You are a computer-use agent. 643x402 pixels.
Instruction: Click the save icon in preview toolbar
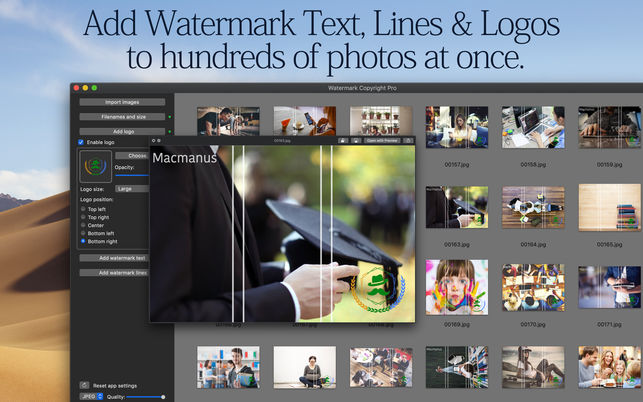(356, 141)
